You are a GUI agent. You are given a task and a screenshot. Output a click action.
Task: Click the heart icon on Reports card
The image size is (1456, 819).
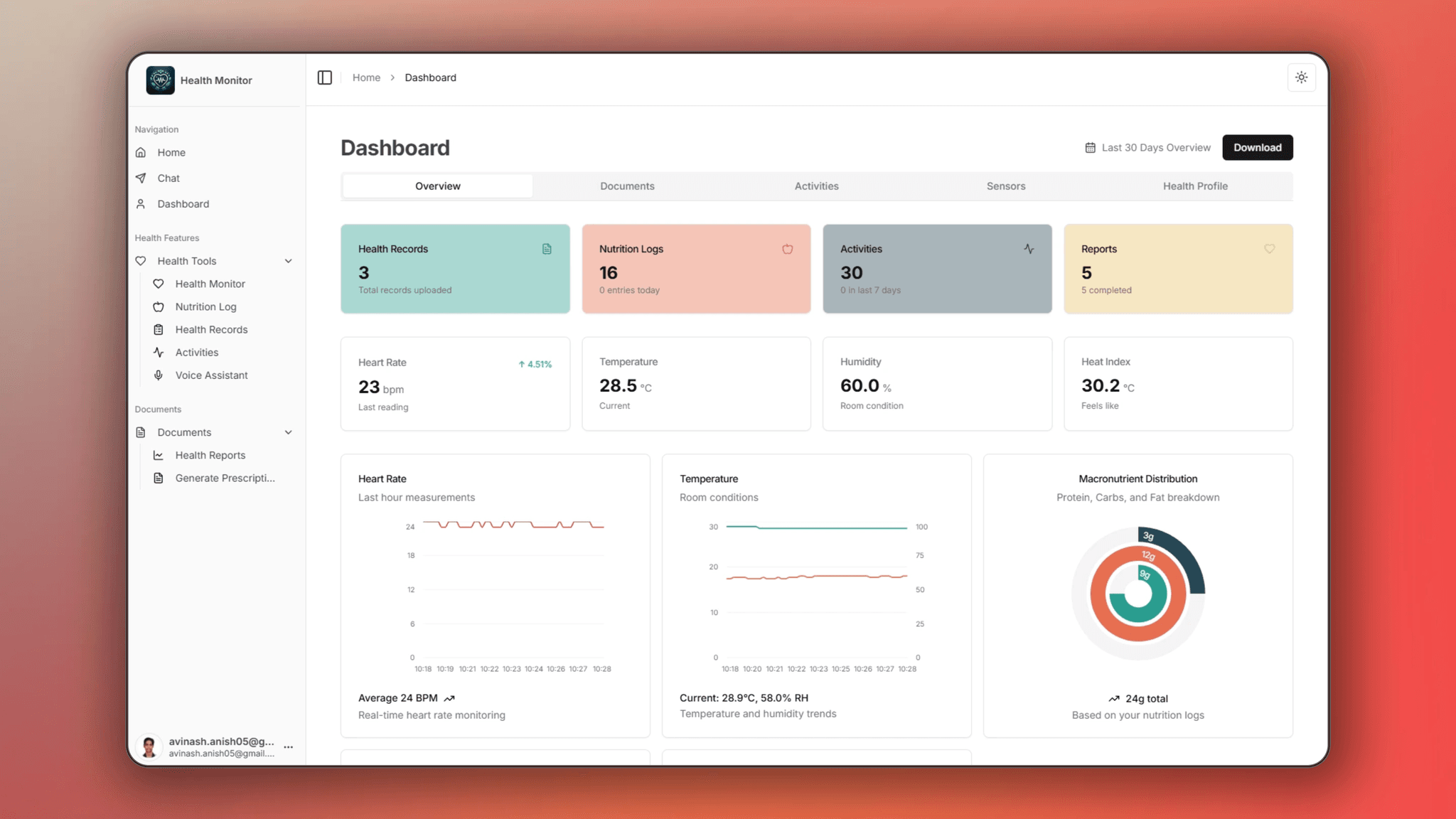coord(1269,249)
